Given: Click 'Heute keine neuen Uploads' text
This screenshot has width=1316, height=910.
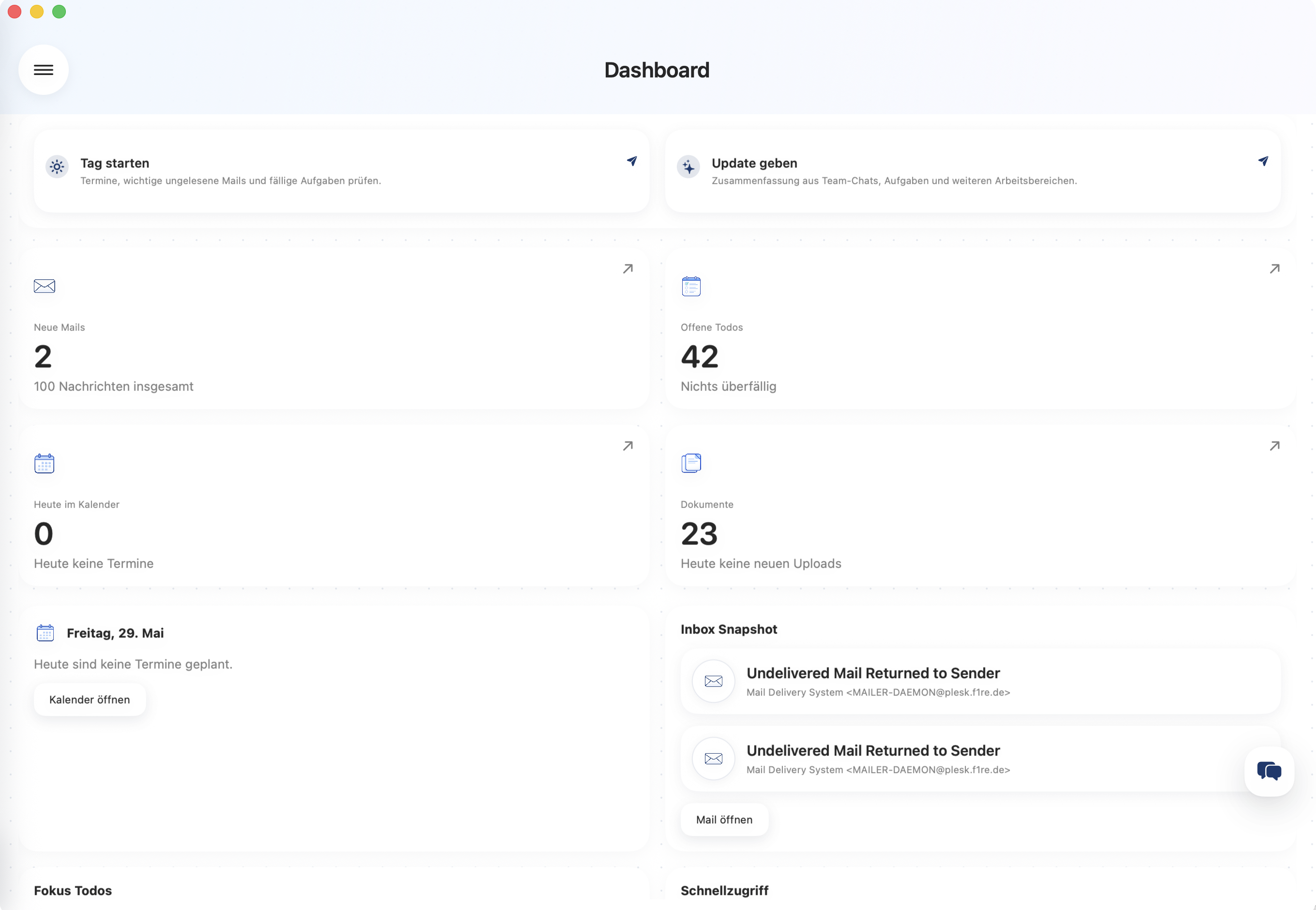Looking at the screenshot, I should point(761,564).
